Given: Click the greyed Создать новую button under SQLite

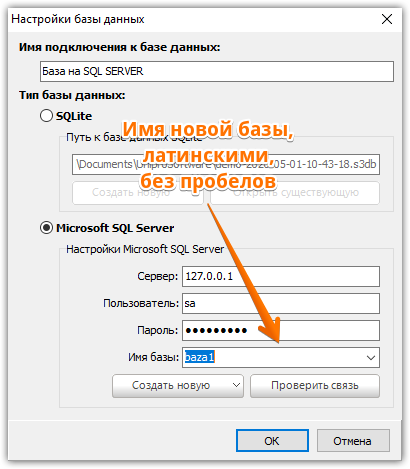Looking at the screenshot, I should pos(137,193).
